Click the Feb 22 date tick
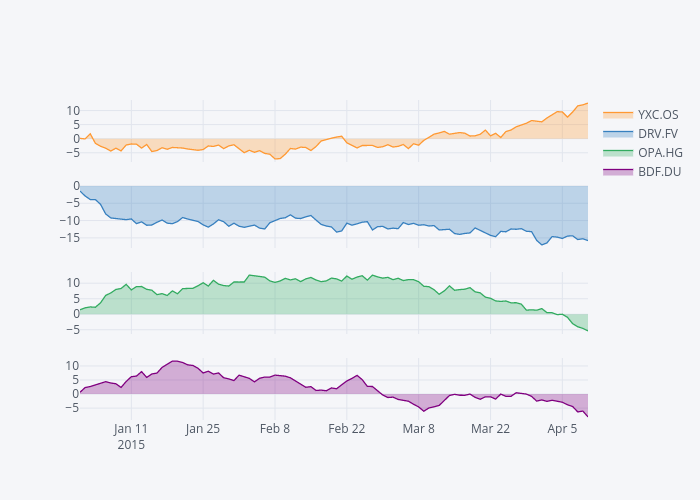Viewport: 700px width, 500px height. tap(346, 429)
